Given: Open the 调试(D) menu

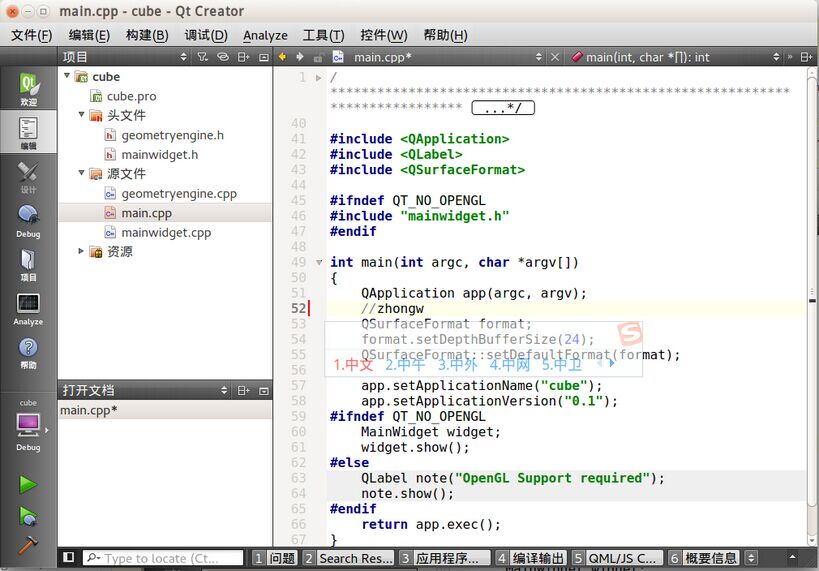Looking at the screenshot, I should (205, 35).
